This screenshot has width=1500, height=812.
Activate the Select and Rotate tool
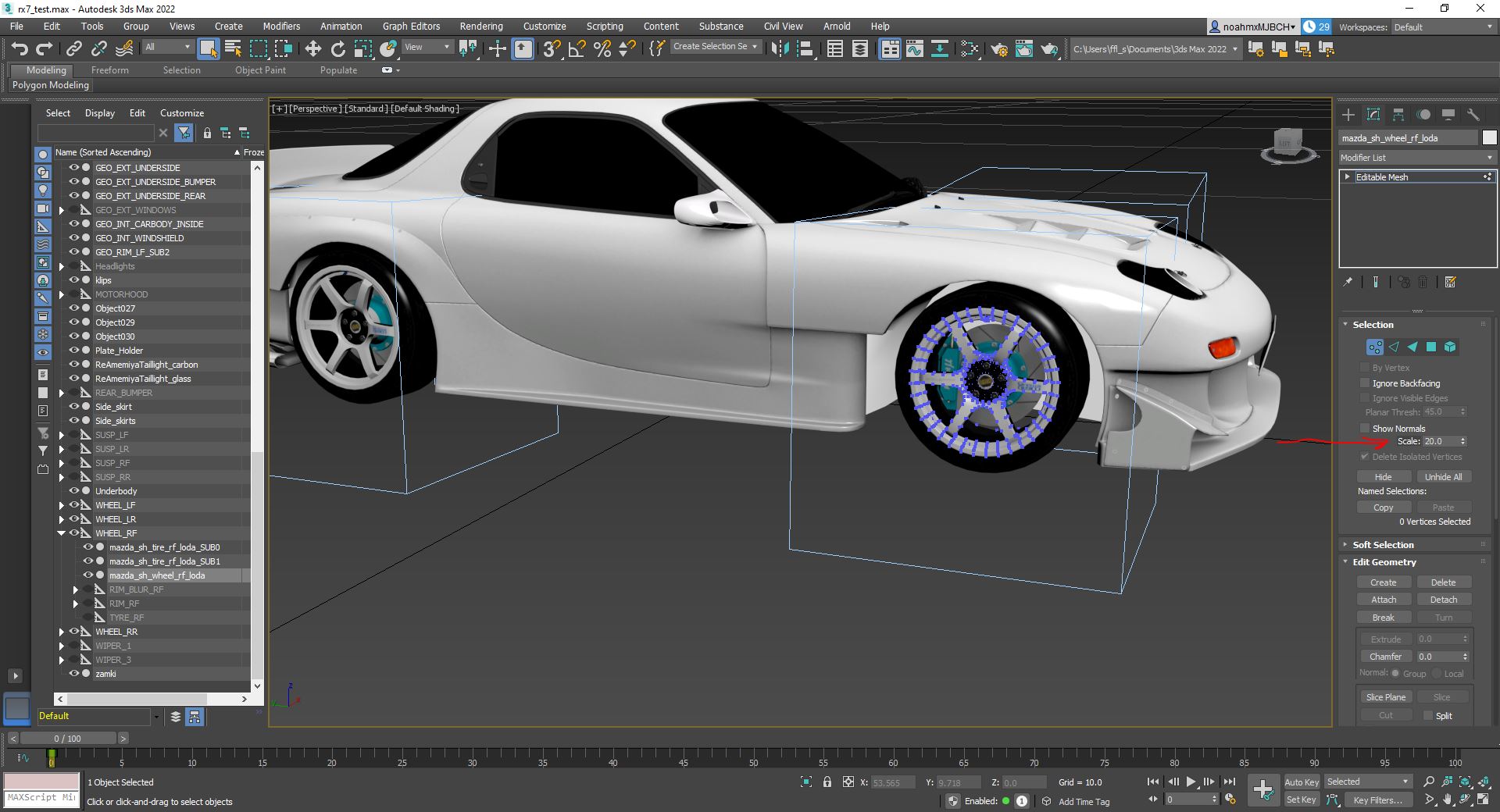click(x=337, y=49)
